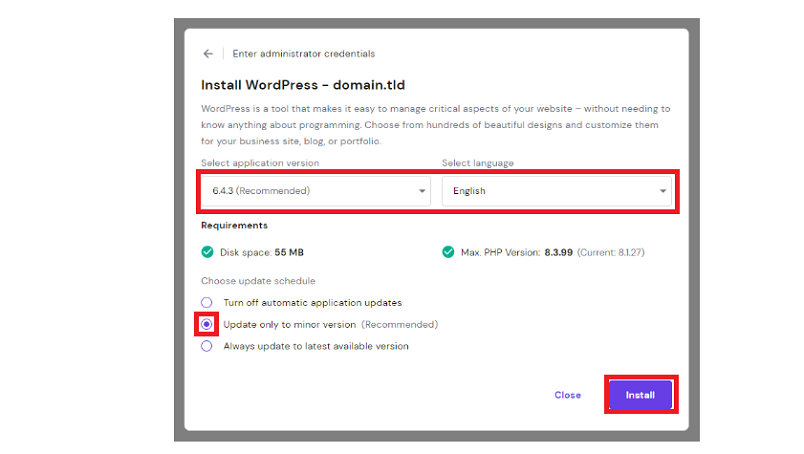Click the Requirements label
The width and height of the screenshot is (804, 454).
(x=234, y=225)
